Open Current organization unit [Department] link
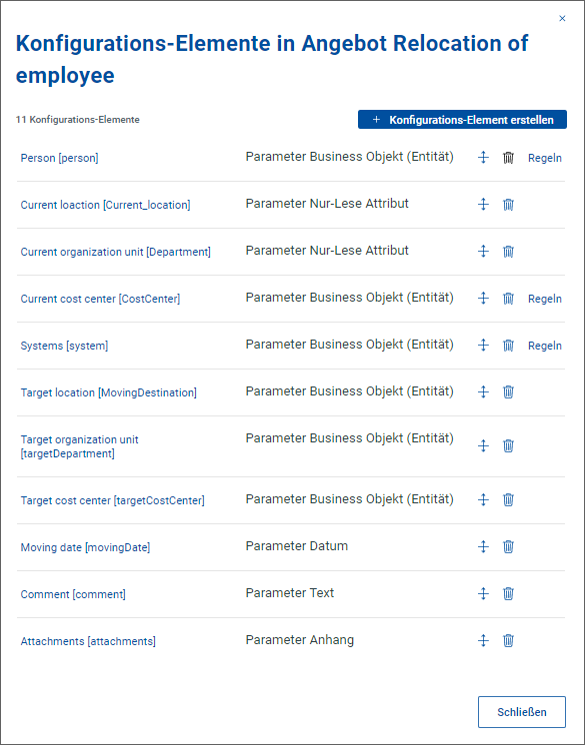 click(115, 252)
